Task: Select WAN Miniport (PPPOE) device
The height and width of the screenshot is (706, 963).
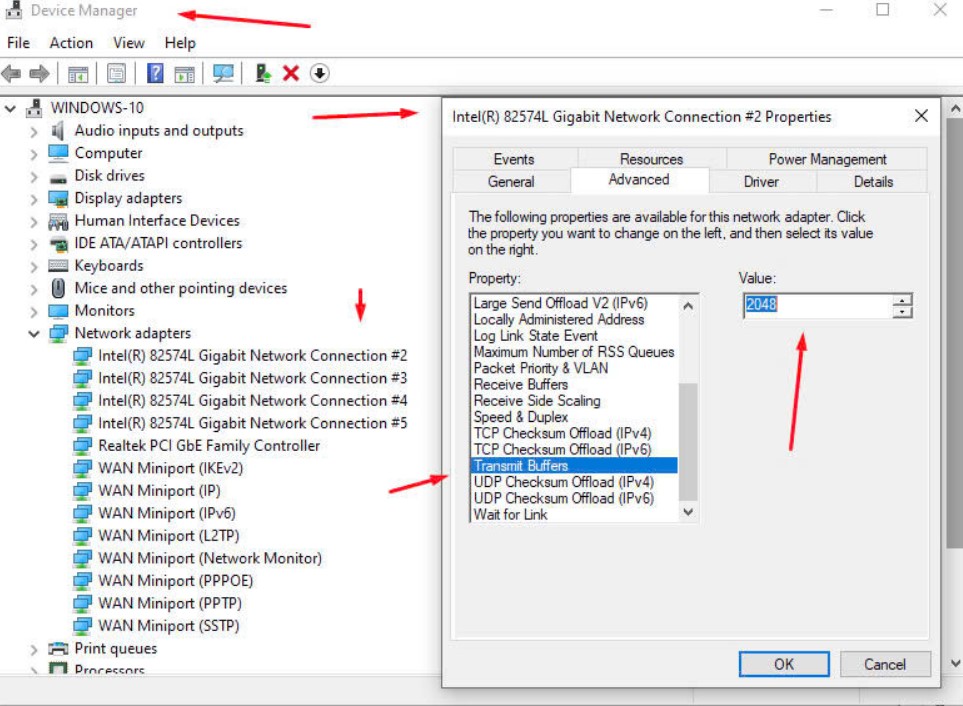Action: pos(176,581)
